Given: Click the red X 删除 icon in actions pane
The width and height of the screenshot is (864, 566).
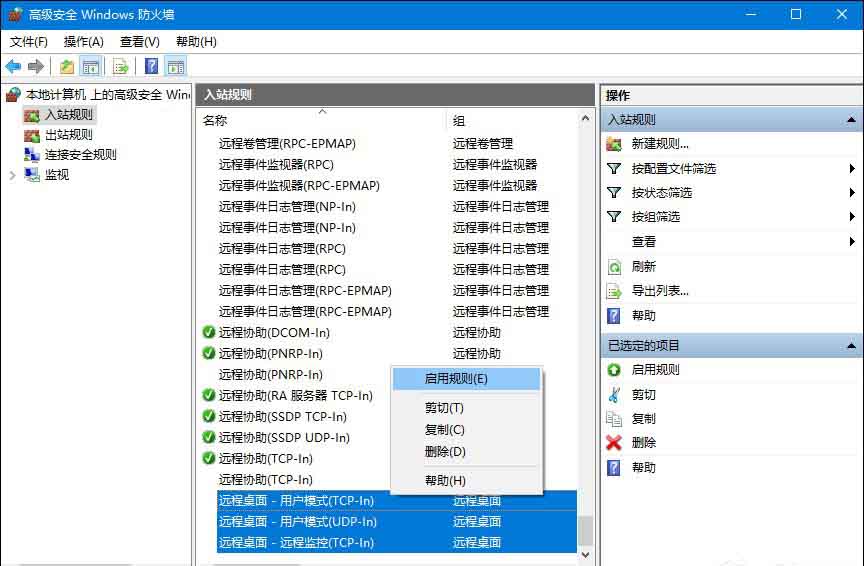Looking at the screenshot, I should (x=614, y=443).
